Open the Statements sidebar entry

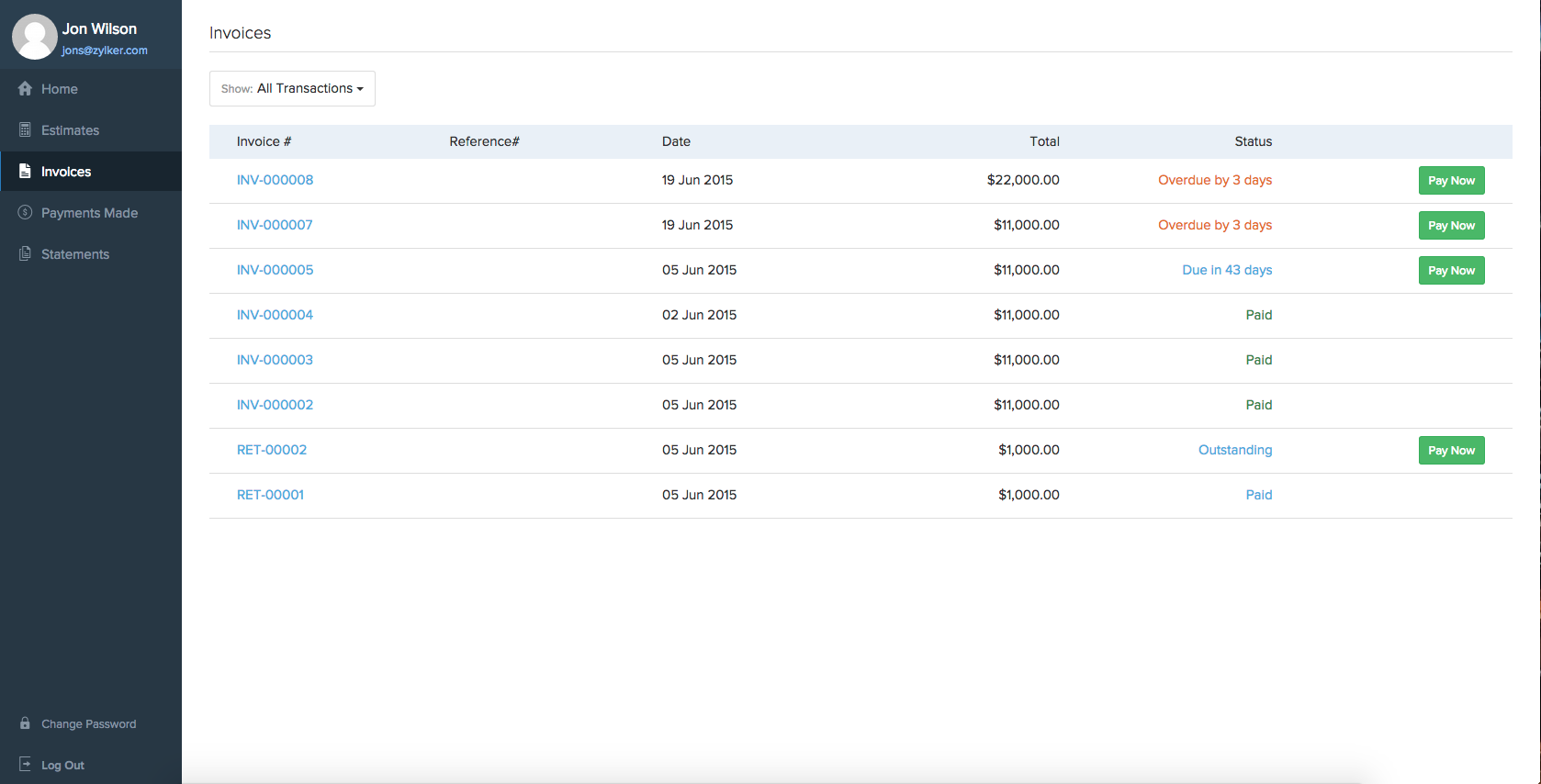pos(75,254)
